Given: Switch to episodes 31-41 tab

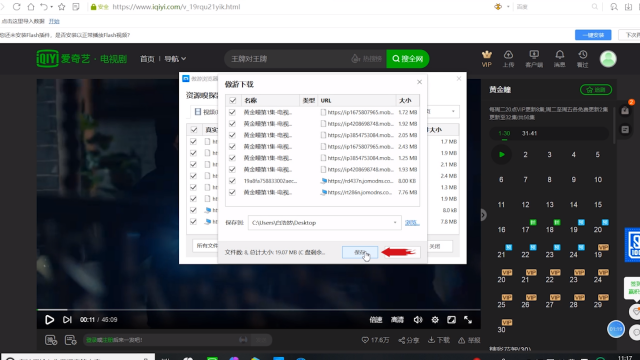Looking at the screenshot, I should 529,133.
